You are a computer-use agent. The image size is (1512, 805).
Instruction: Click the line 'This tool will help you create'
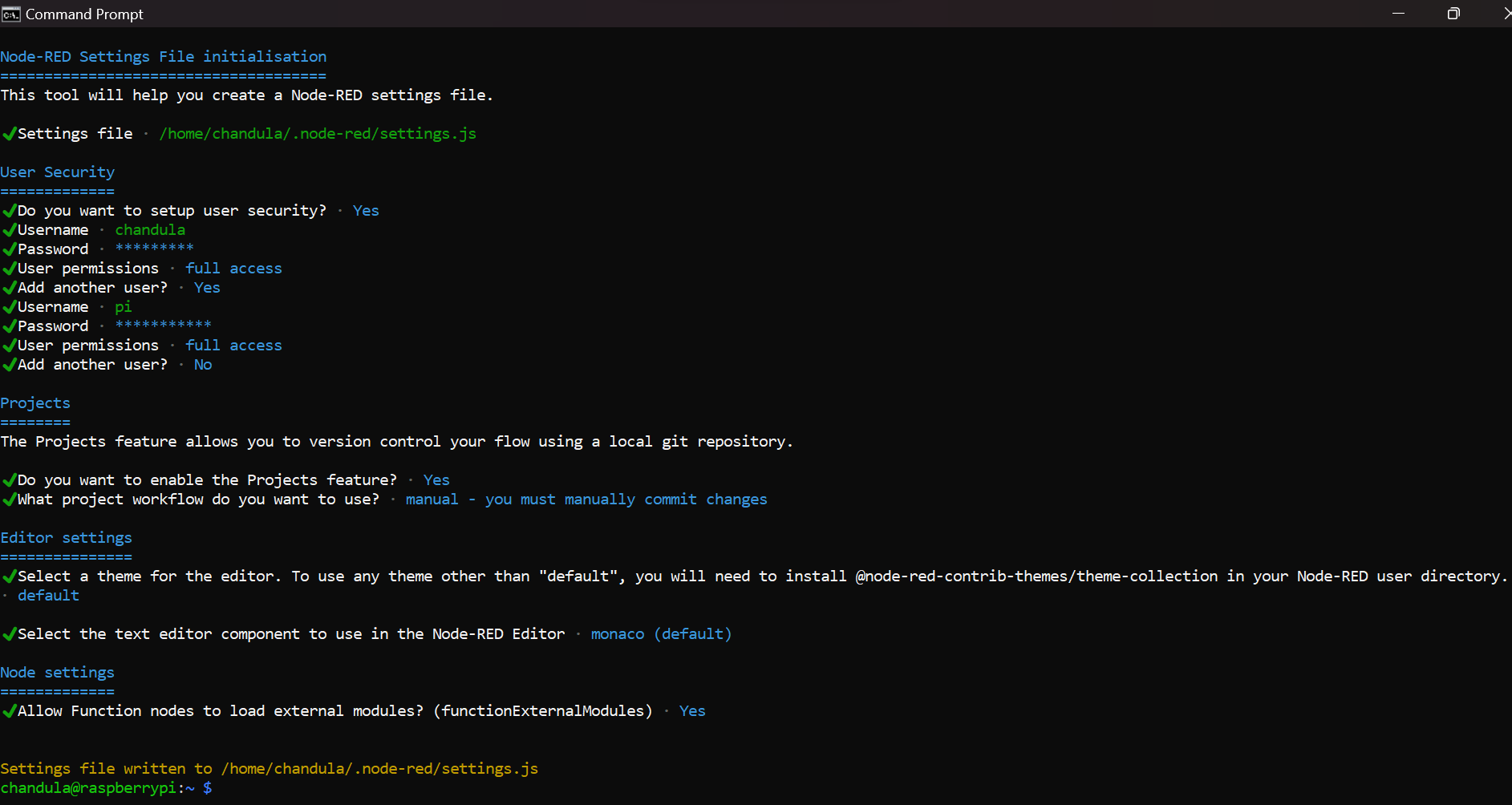click(x=247, y=95)
